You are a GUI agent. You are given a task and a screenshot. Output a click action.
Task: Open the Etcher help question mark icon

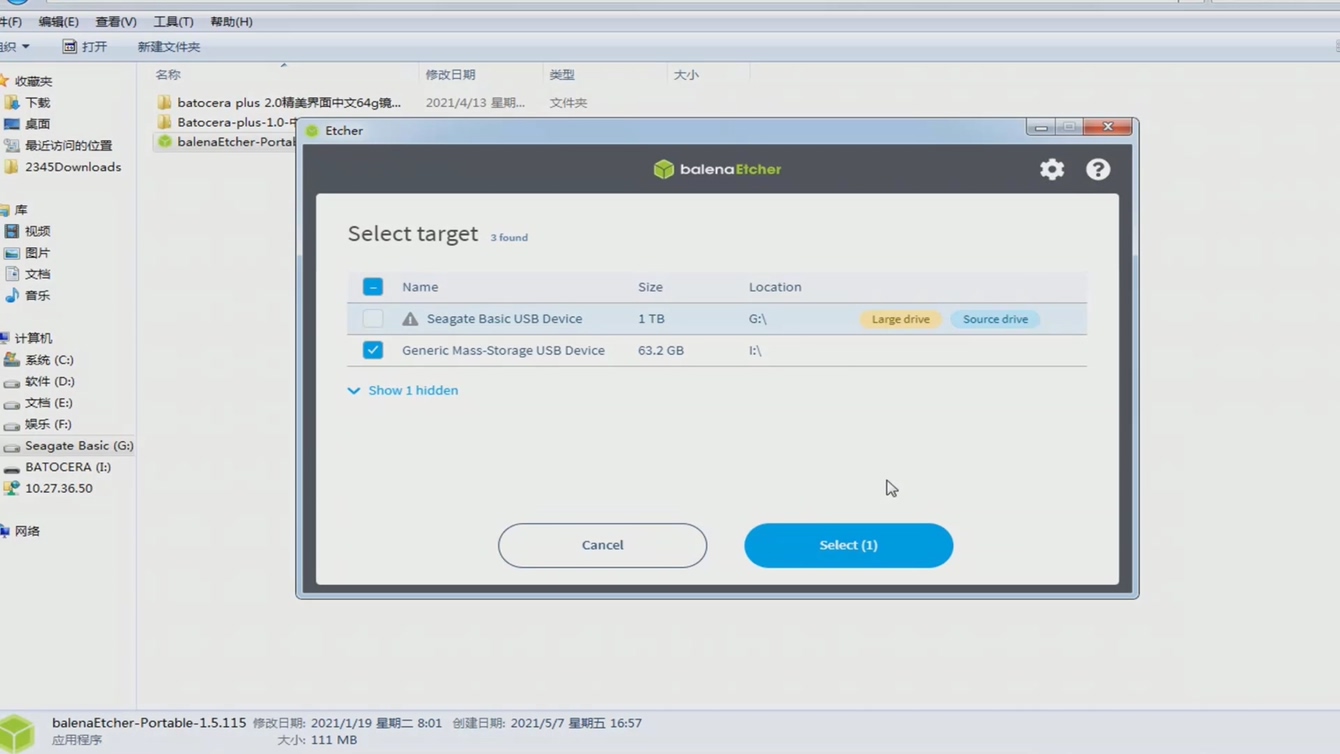(1098, 169)
